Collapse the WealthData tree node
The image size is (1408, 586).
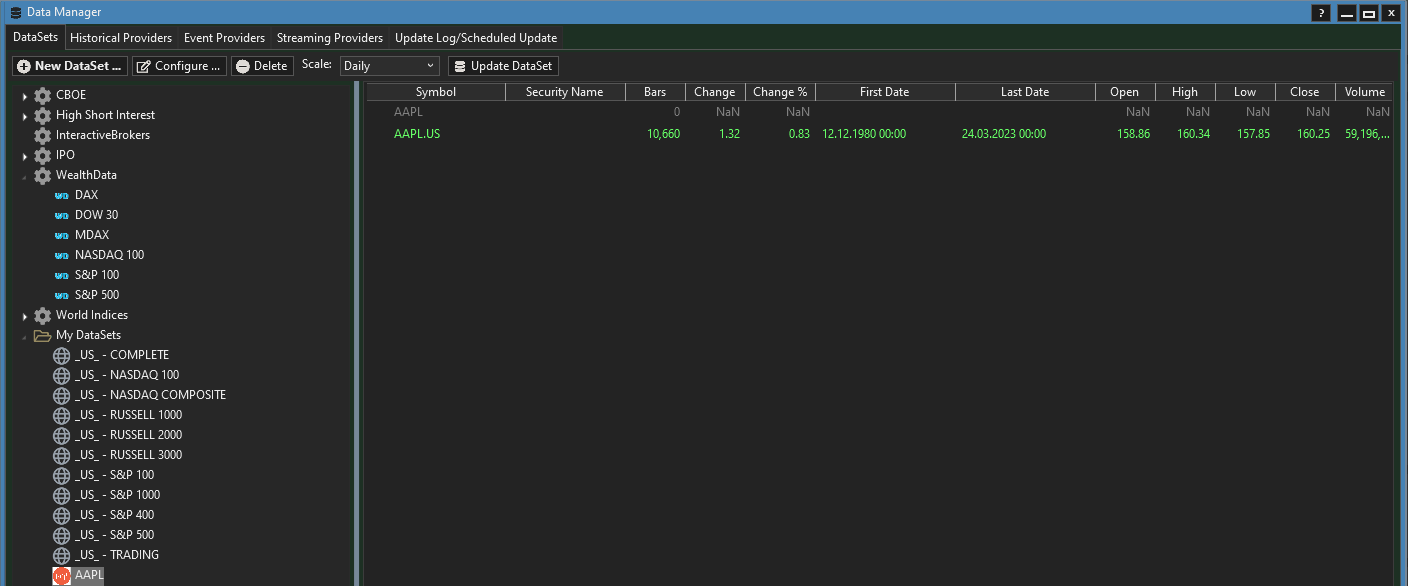25,176
